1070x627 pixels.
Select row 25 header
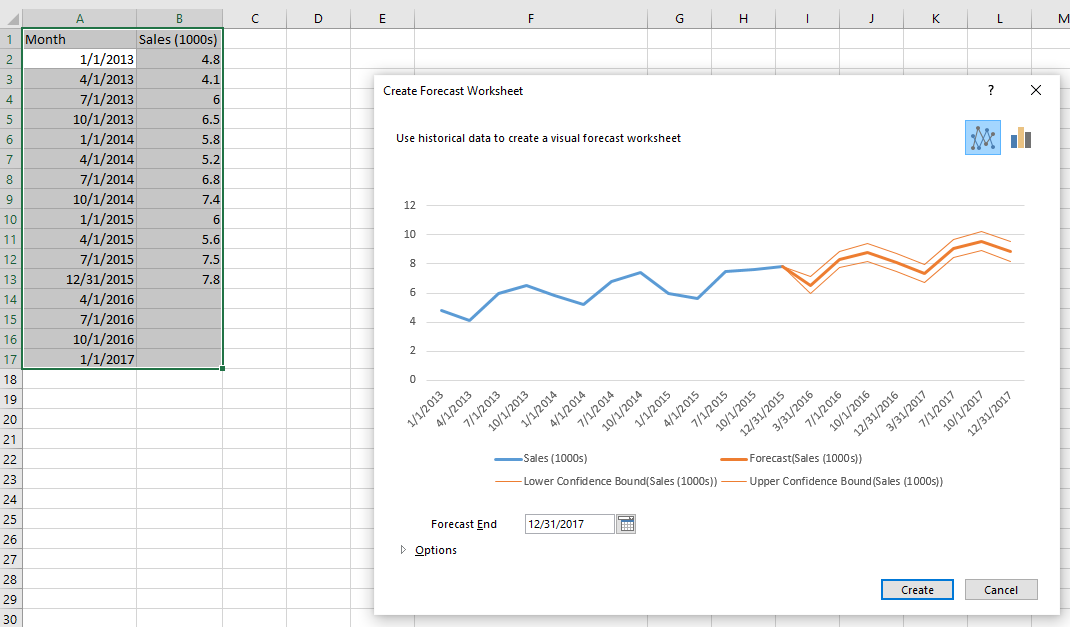point(10,519)
